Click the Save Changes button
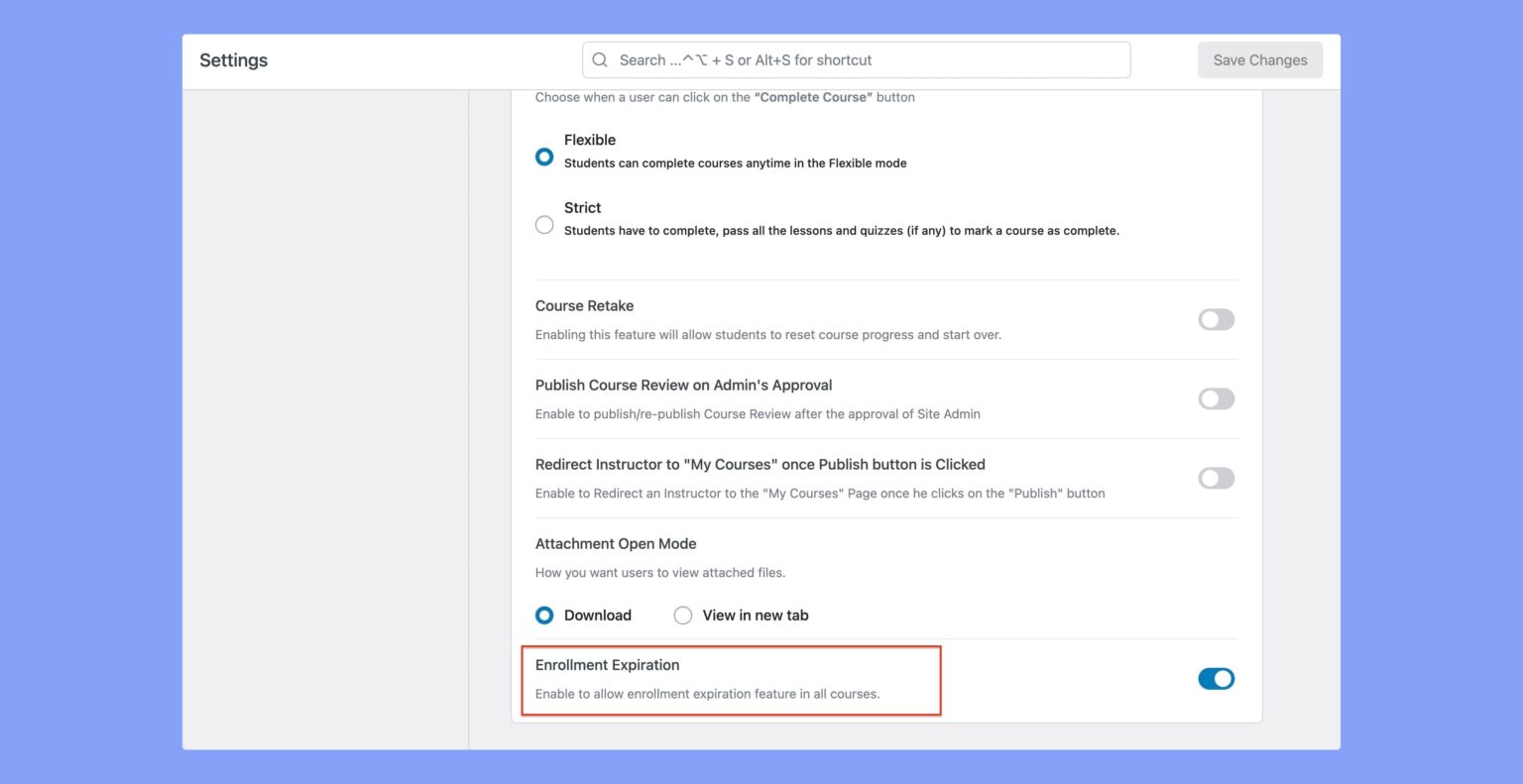 [x=1259, y=59]
